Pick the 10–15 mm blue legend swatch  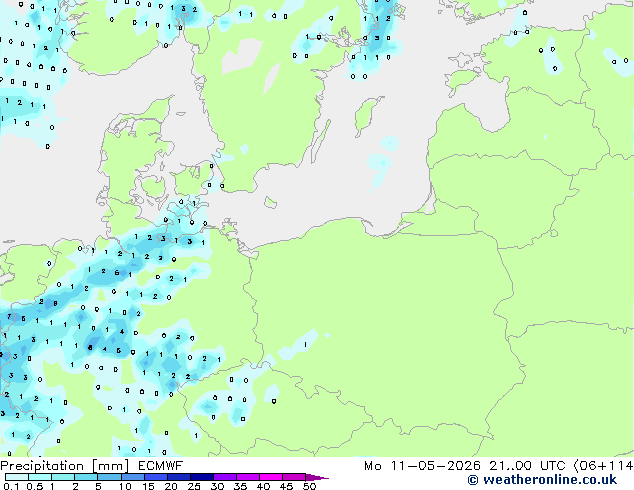point(132,477)
